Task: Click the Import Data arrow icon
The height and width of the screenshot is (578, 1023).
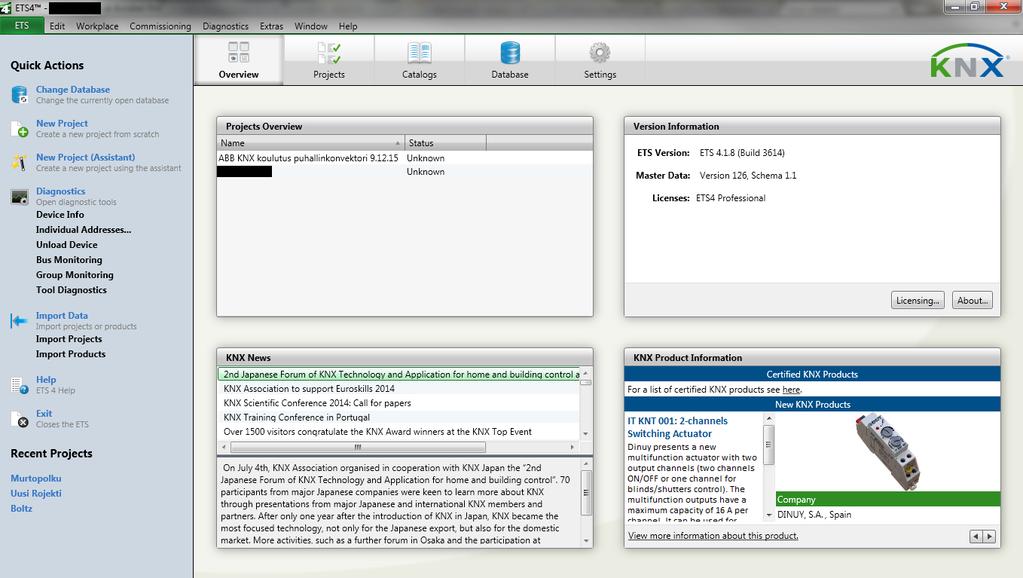Action: click(x=19, y=320)
